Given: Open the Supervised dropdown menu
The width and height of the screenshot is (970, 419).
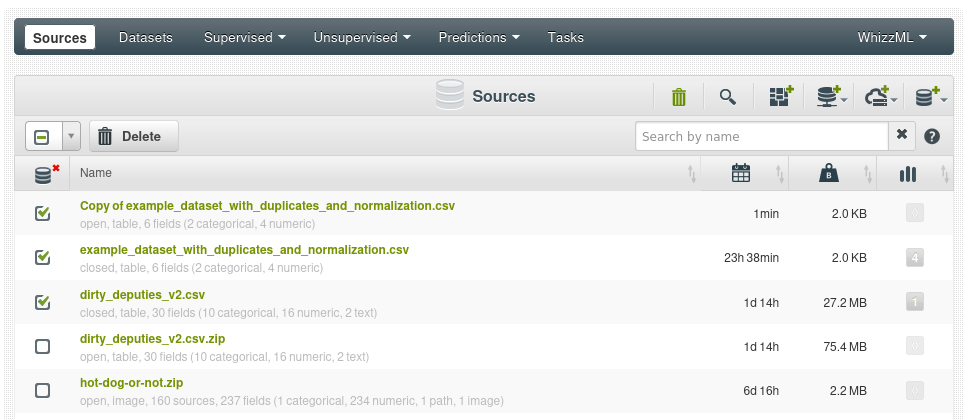Looking at the screenshot, I should 245,38.
